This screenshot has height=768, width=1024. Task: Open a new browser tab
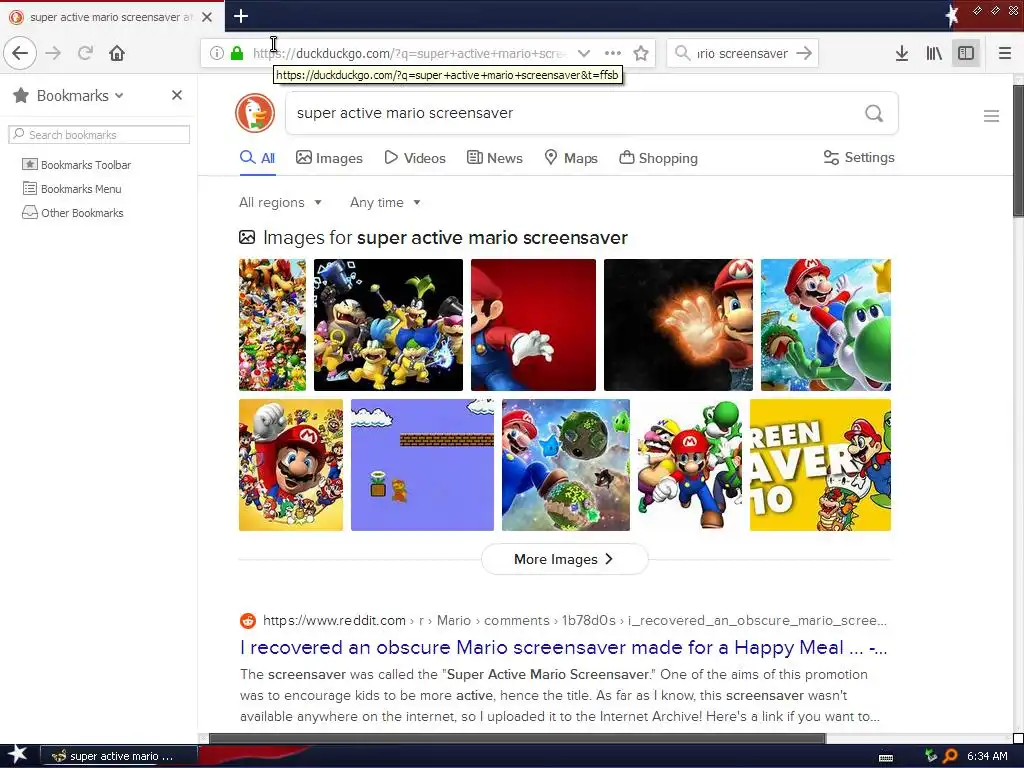tap(240, 16)
